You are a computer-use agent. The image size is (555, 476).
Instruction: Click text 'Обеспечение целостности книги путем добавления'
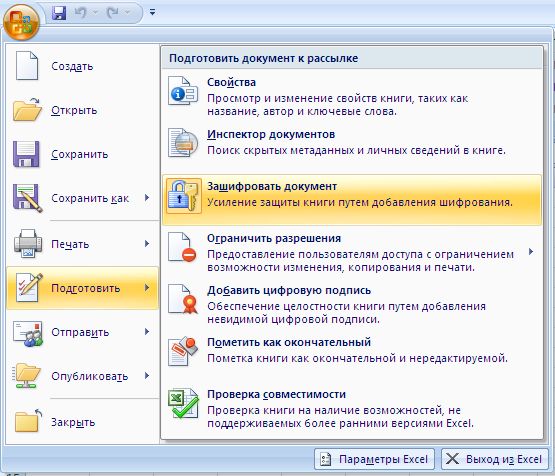click(x=346, y=306)
